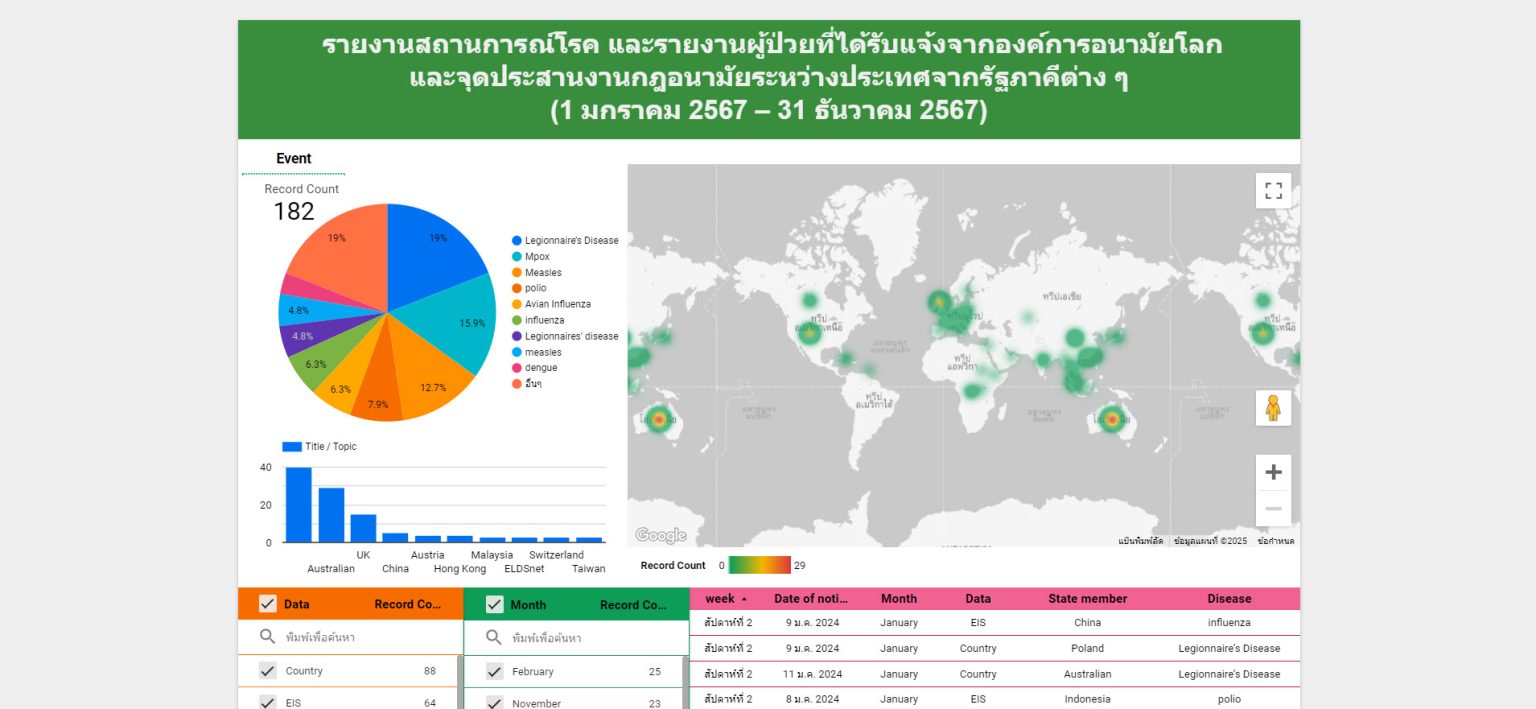Uncheck the November checkbox
Viewport: 1536px width, 709px height.
[494, 703]
